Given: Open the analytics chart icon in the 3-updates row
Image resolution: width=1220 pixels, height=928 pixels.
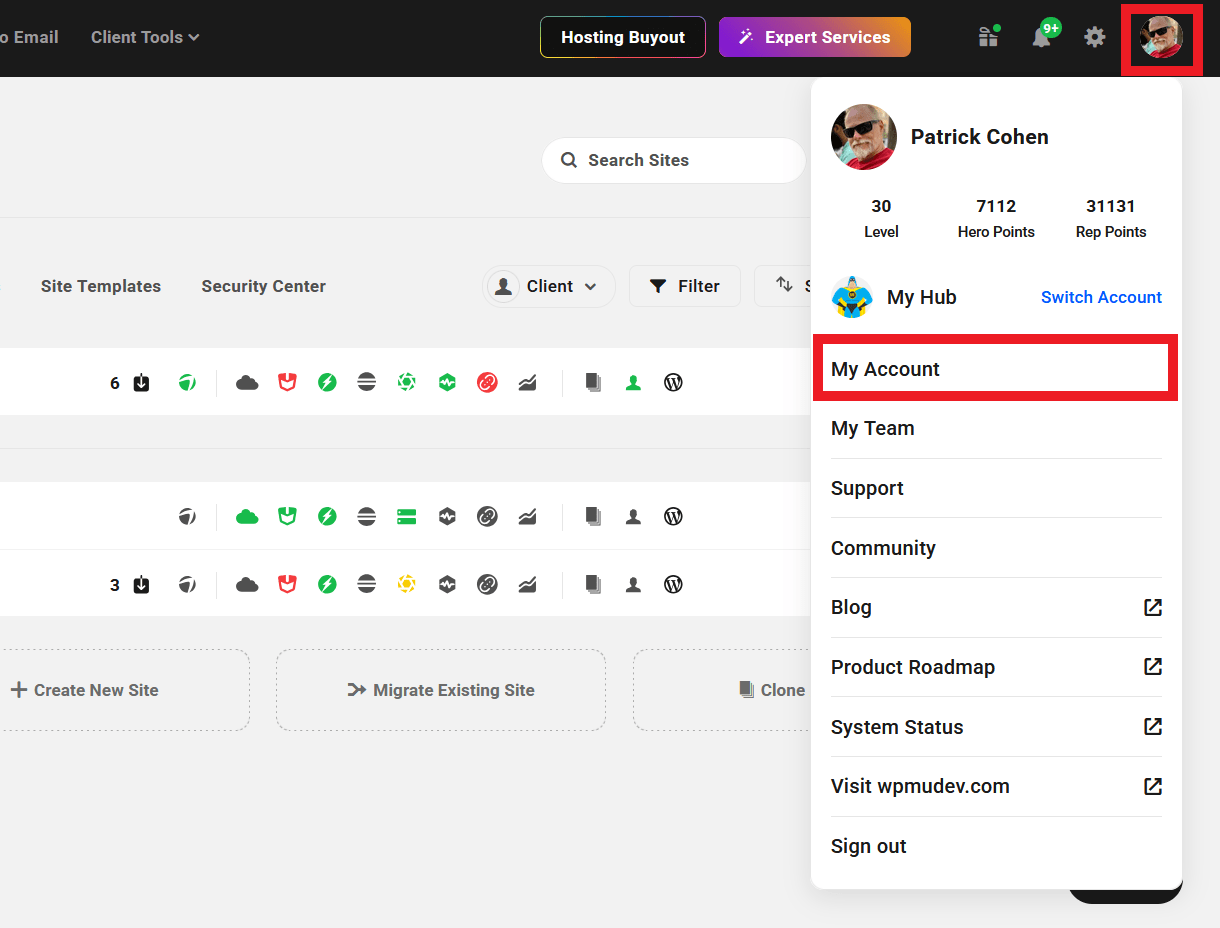Looking at the screenshot, I should click(x=527, y=584).
